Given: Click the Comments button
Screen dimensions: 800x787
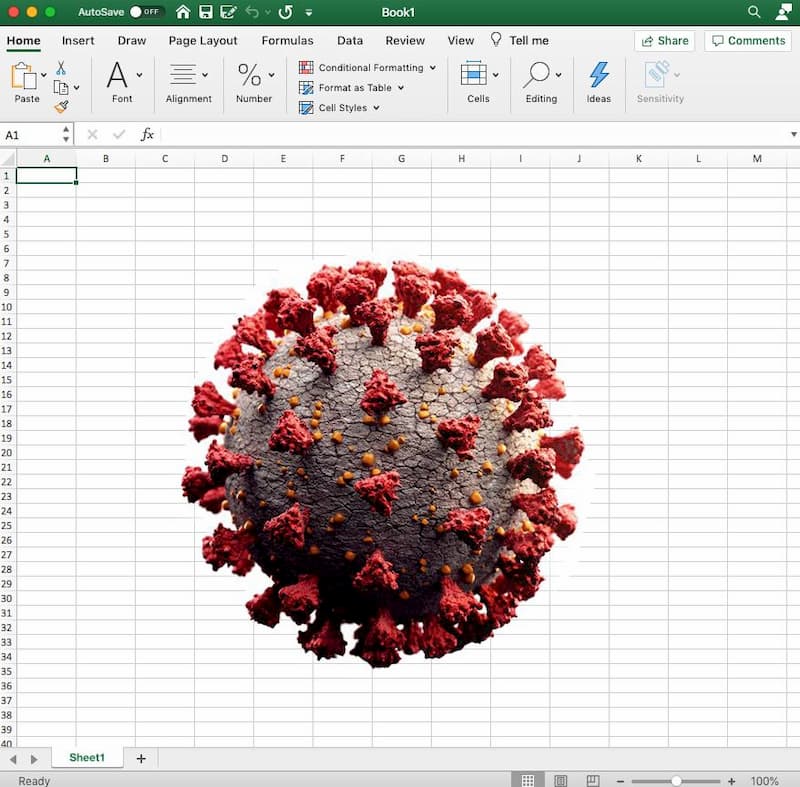Looking at the screenshot, I should tap(748, 41).
